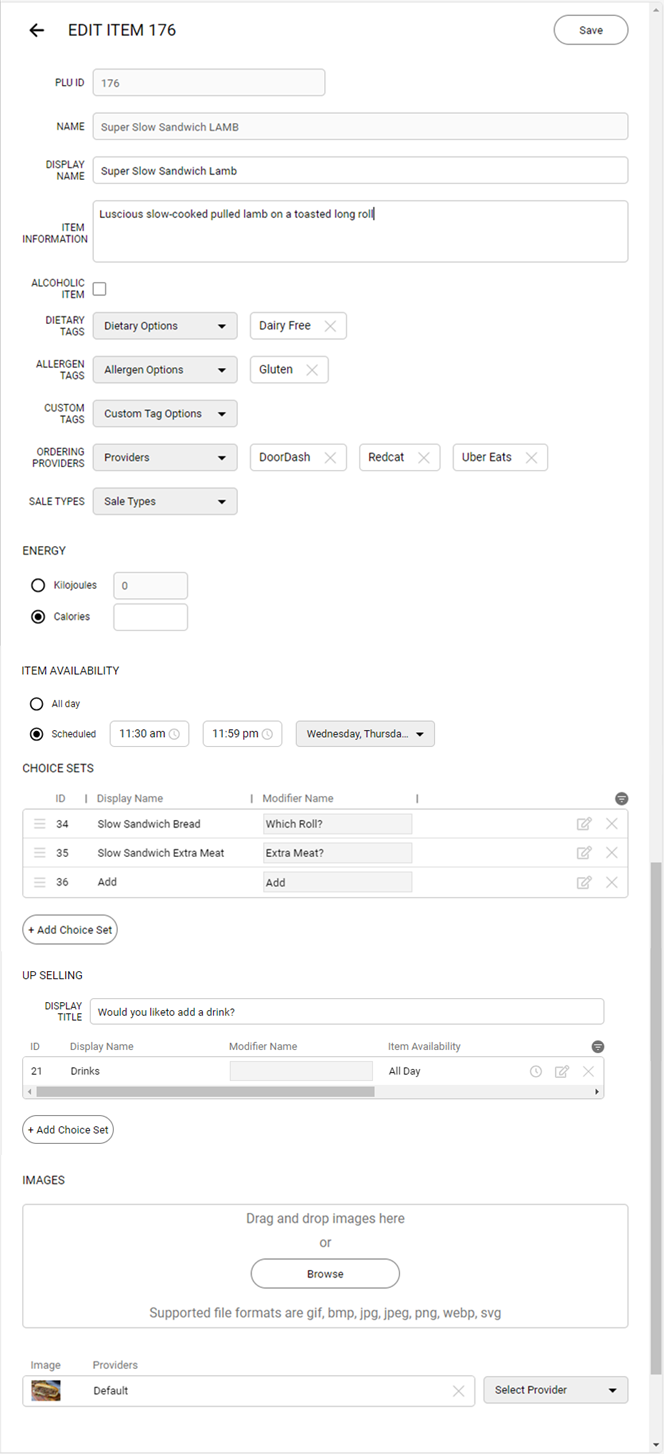This screenshot has height=1454, width=664.
Task: Click the back arrow to leave Edit Item
Action: click(x=36, y=30)
